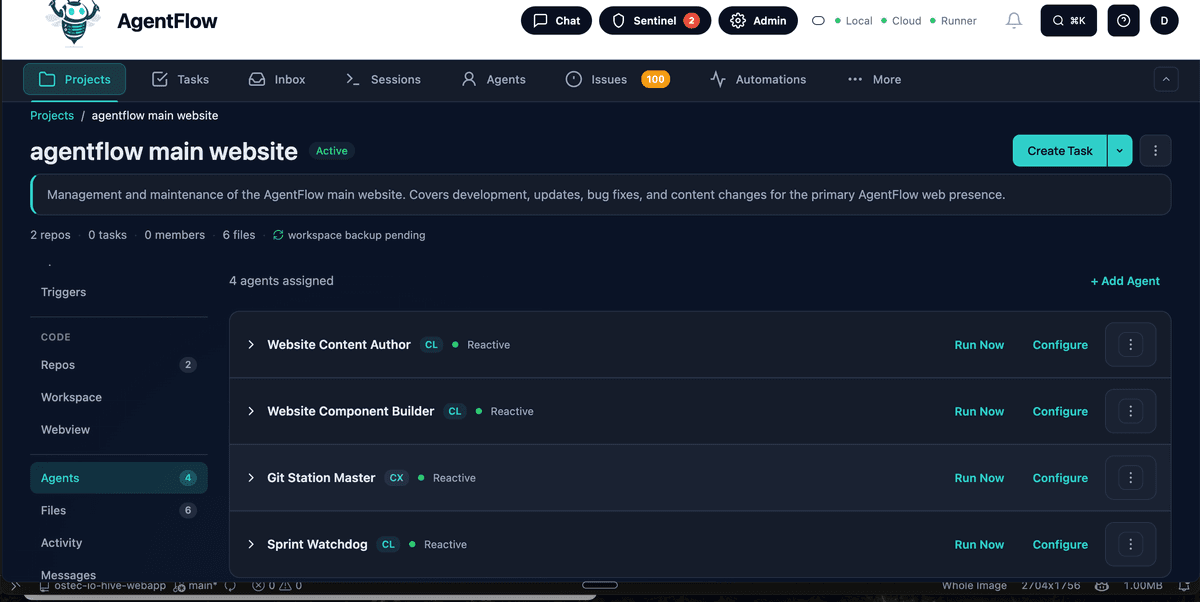This screenshot has height=602, width=1200.
Task: Click the AgentFlow robot logo
Action: point(74,22)
